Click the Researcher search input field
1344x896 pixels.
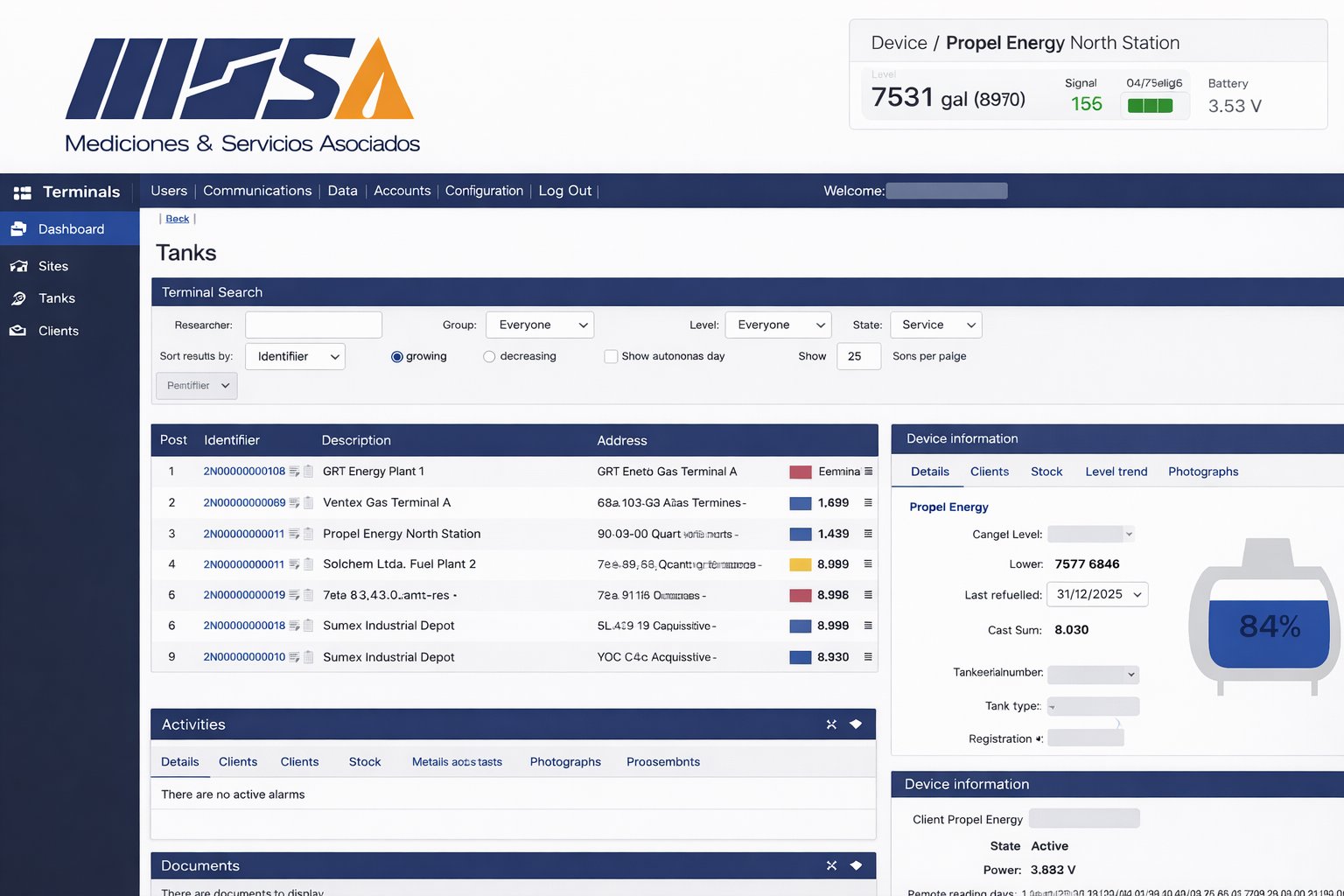point(312,325)
